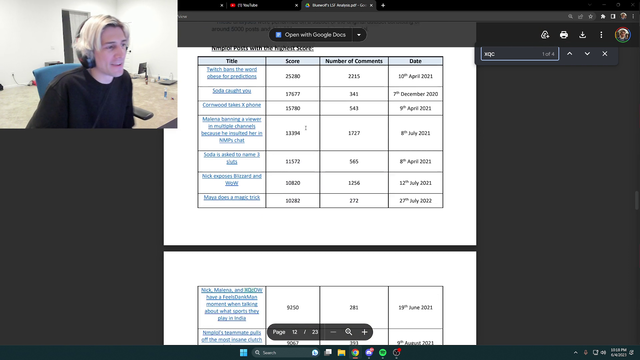Open "Soda is asked to name 3" link
This screenshot has height=360, width=640.
pyautogui.click(x=231, y=158)
